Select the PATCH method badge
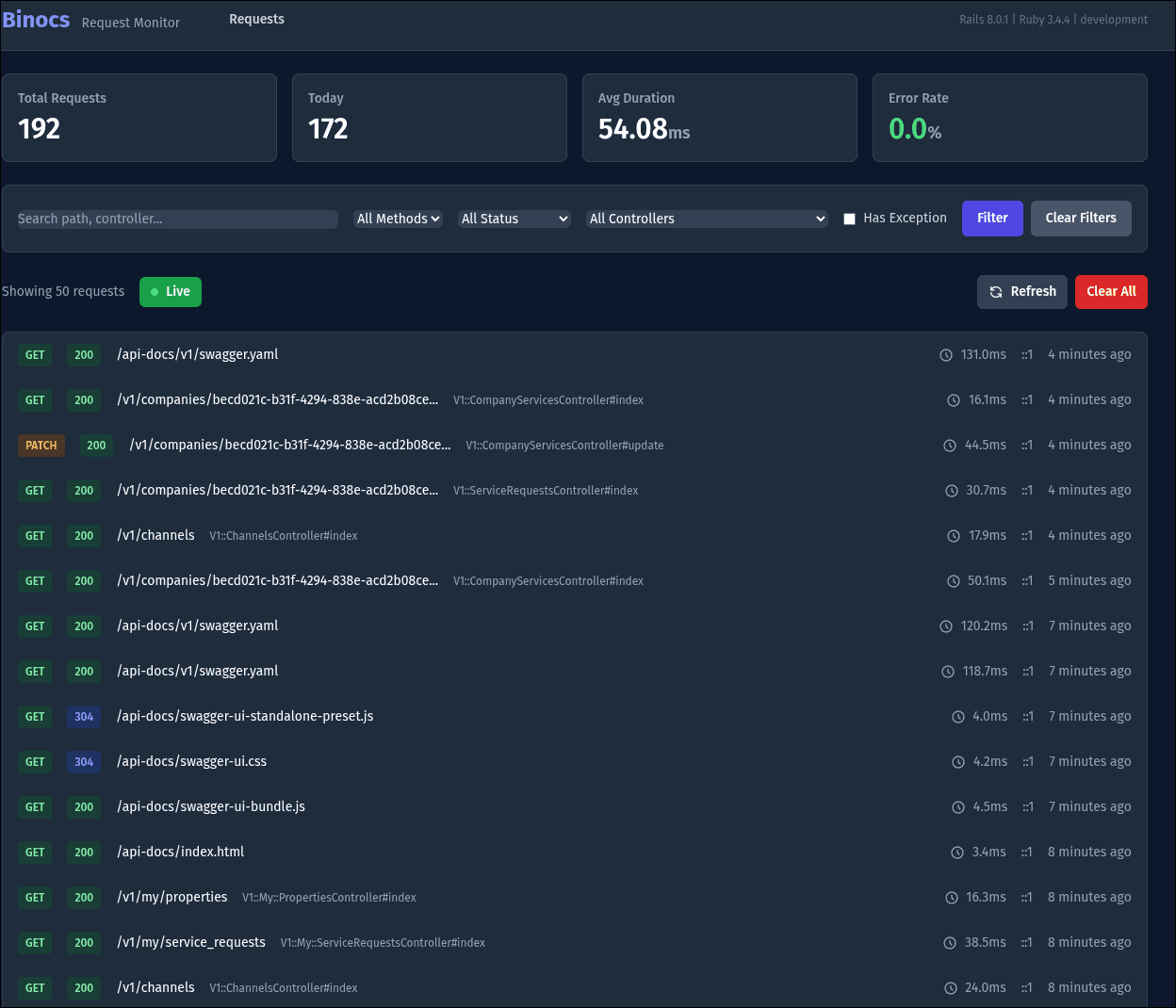Screen dimensions: 1176x1008 pos(41,445)
